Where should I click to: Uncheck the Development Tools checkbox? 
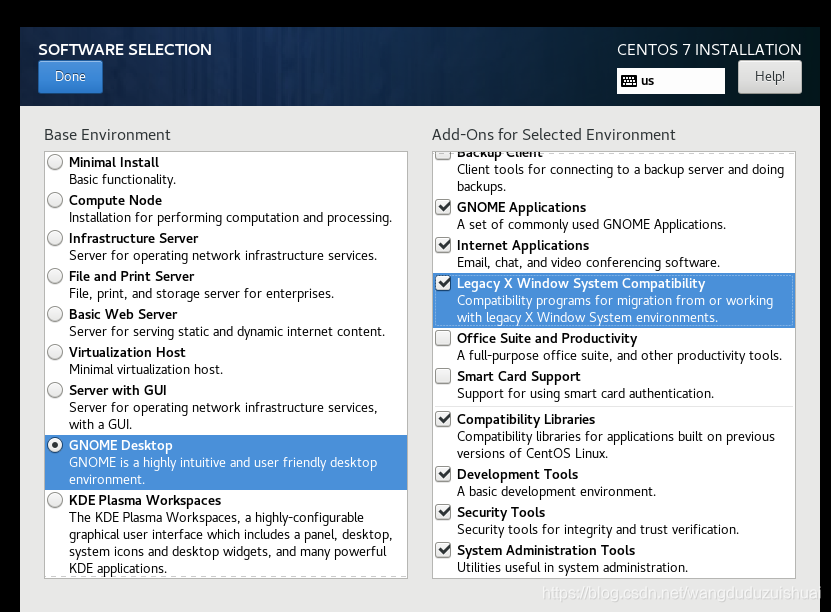click(443, 474)
